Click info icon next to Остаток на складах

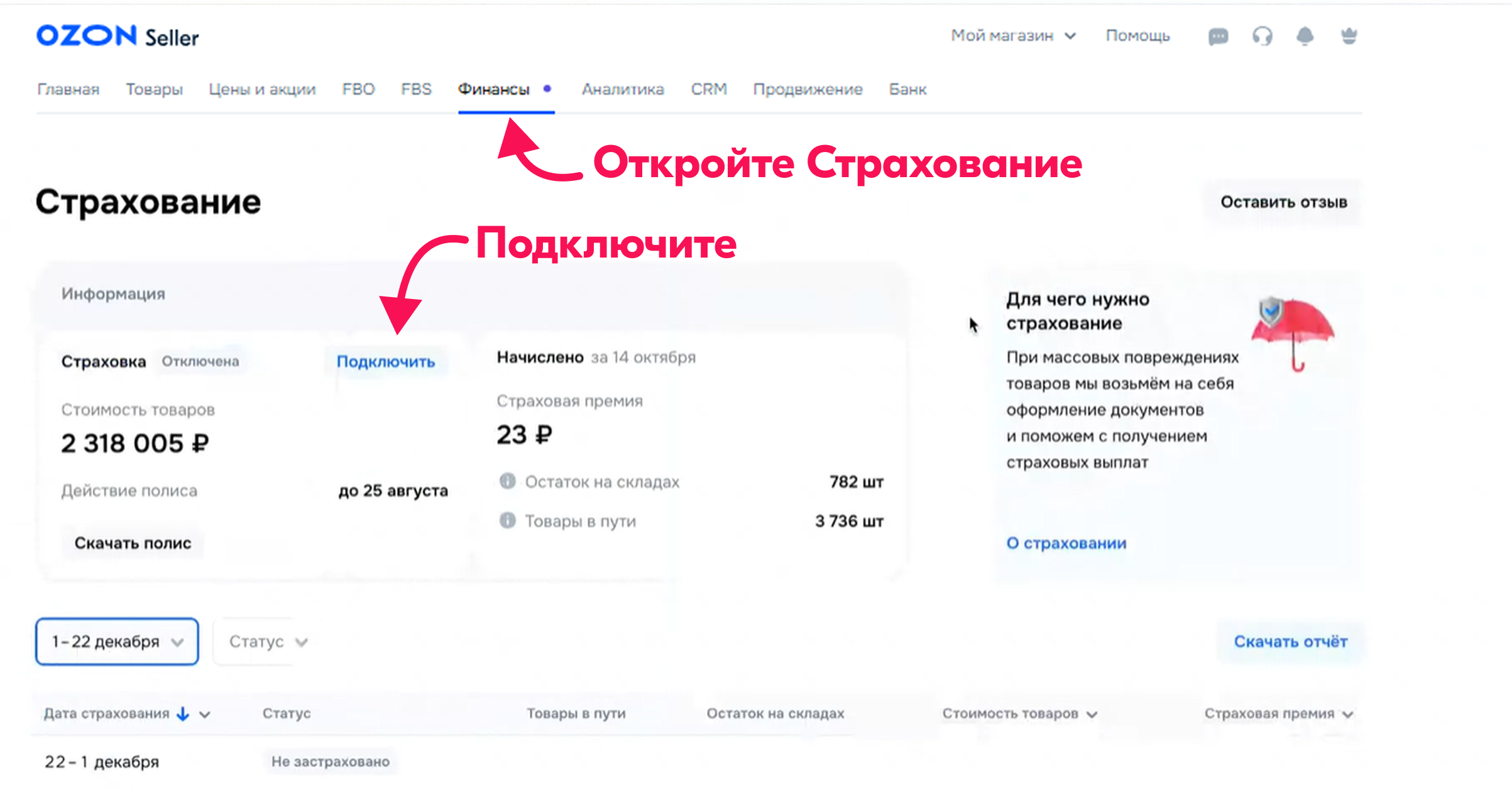point(507,481)
